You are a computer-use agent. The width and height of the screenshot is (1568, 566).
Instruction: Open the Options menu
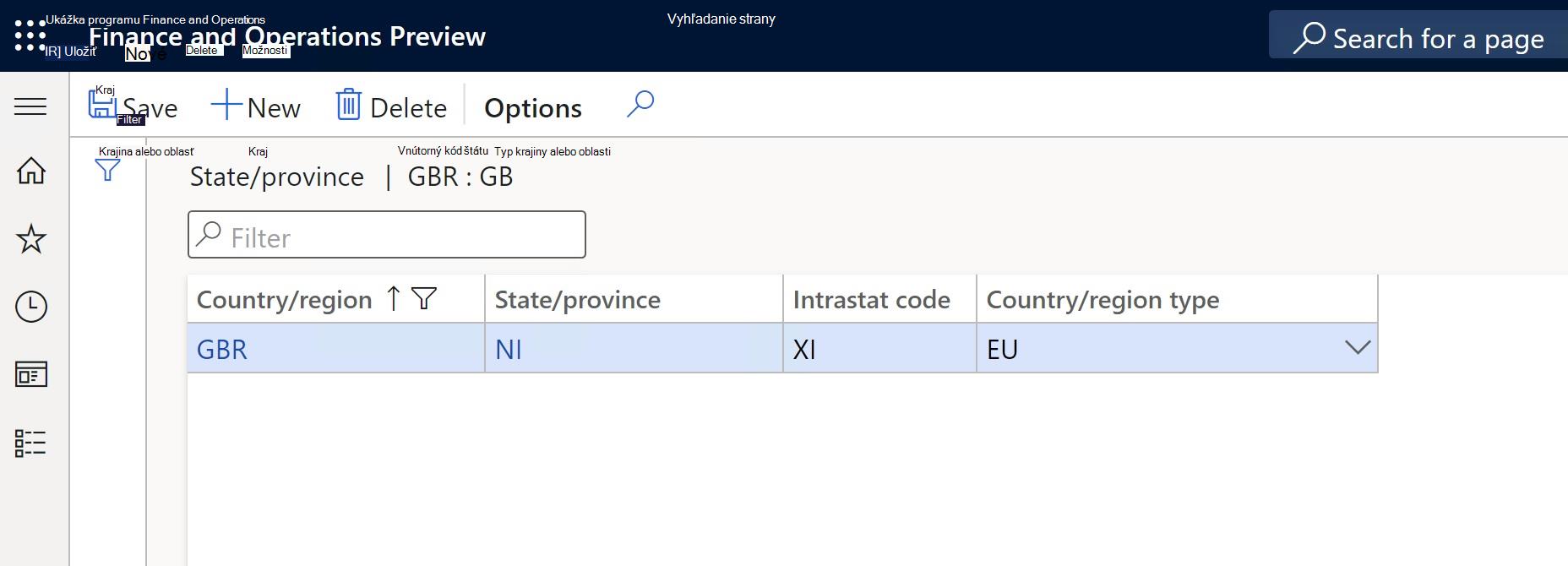click(533, 108)
